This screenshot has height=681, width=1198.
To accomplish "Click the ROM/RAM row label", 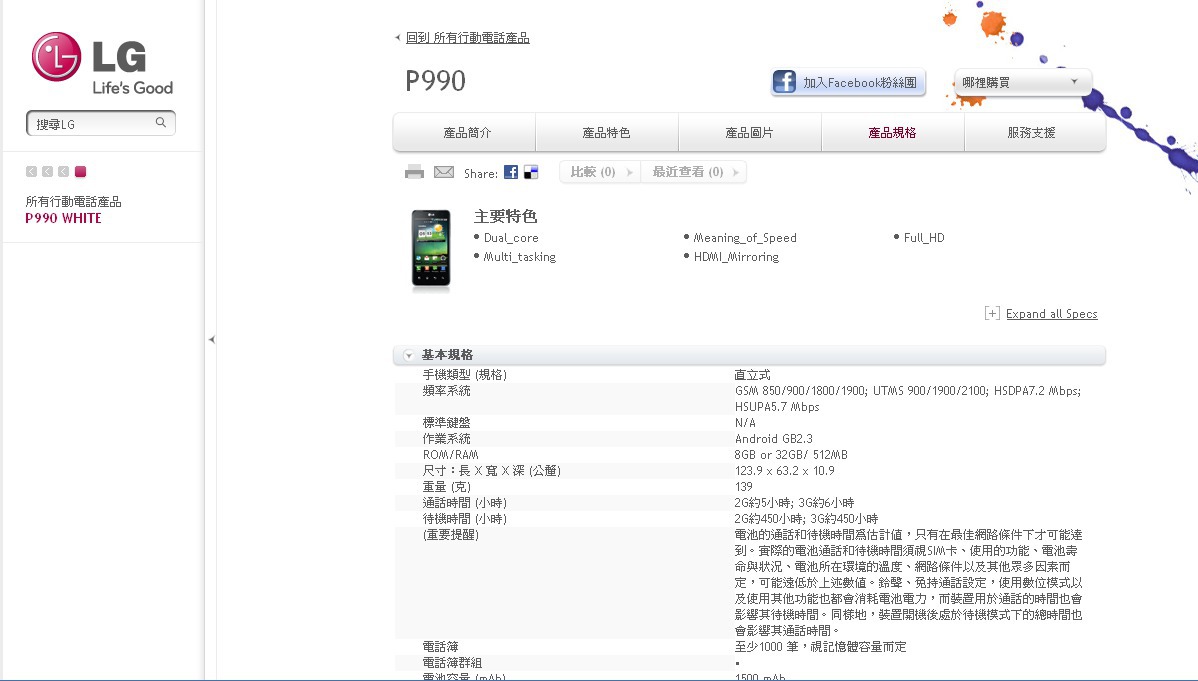I will tap(450, 455).
